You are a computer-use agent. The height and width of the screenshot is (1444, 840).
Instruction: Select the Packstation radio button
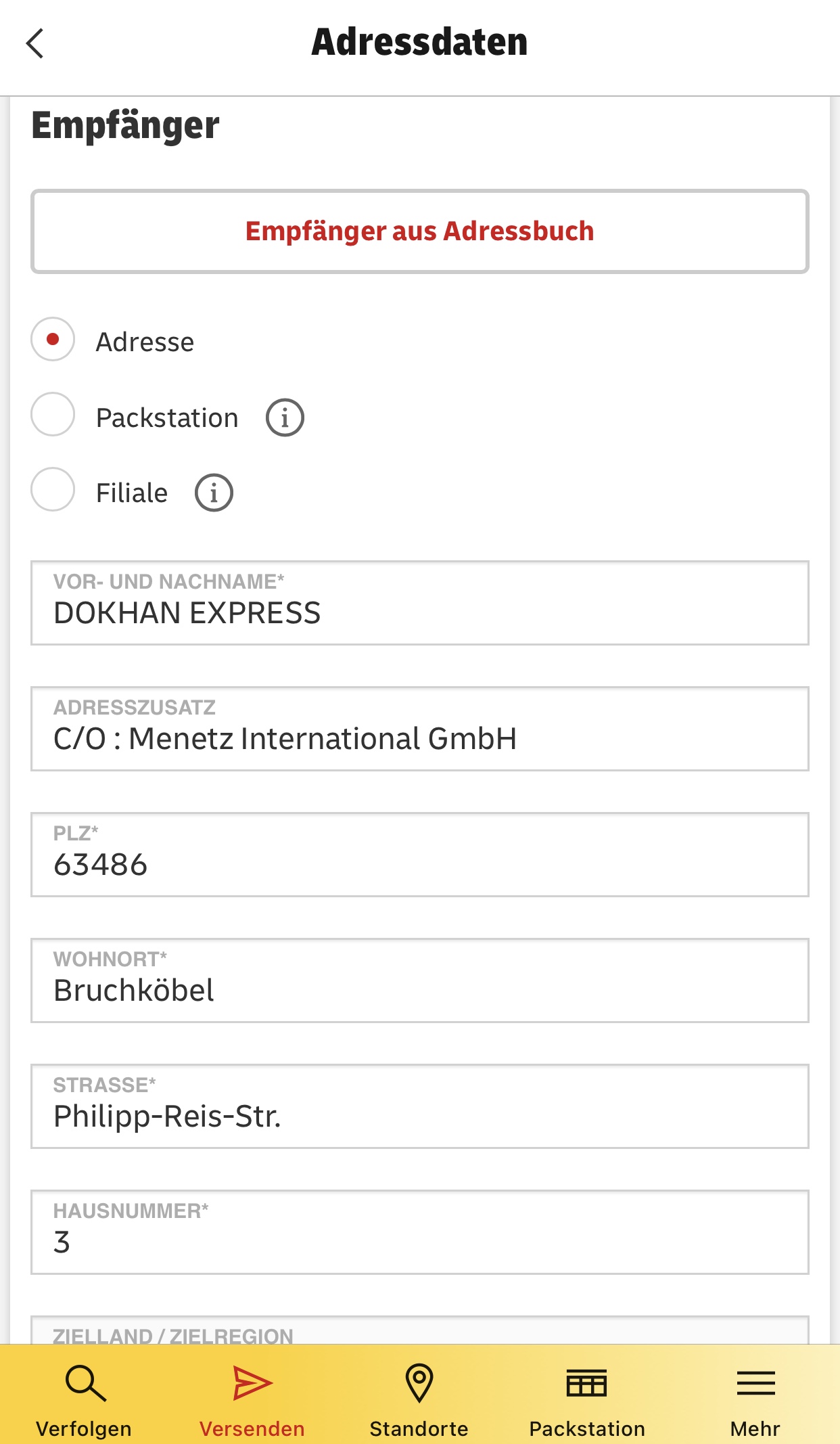click(53, 415)
